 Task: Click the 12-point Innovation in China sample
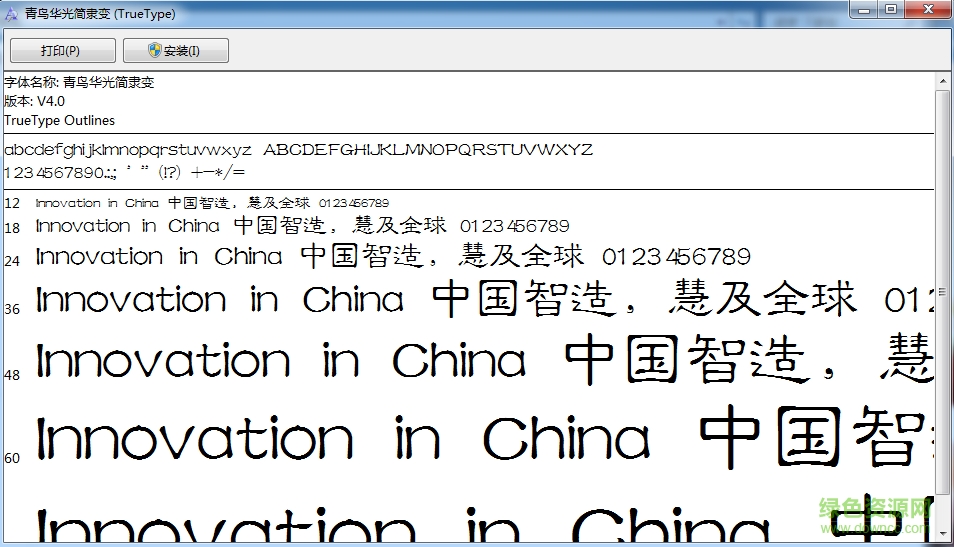click(x=212, y=203)
